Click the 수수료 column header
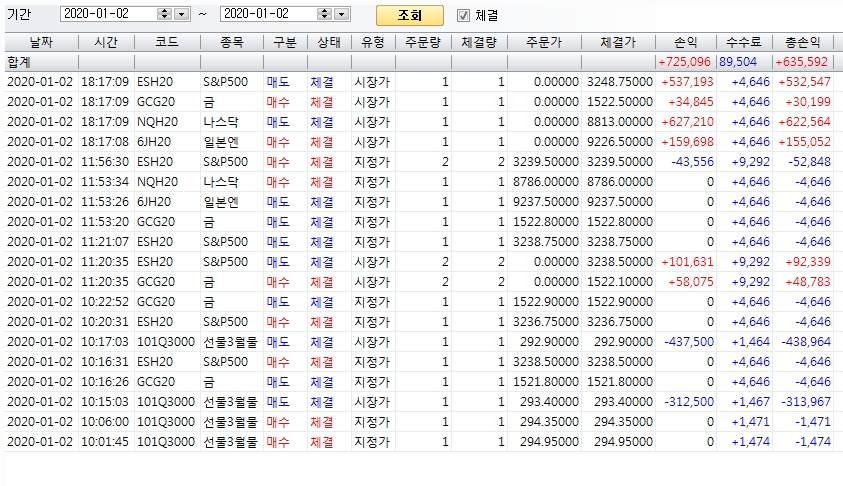The width and height of the screenshot is (843, 486). point(744,42)
